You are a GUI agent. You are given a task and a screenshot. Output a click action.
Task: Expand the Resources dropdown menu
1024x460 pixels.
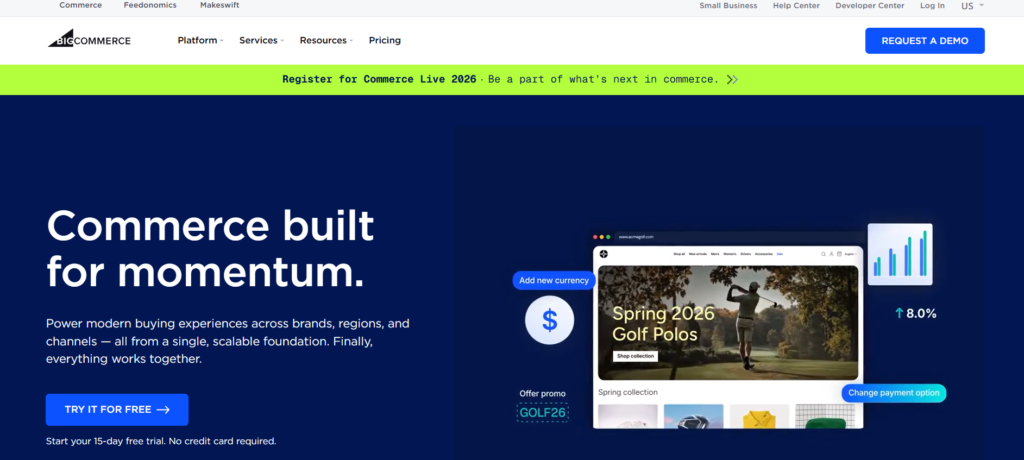point(326,40)
